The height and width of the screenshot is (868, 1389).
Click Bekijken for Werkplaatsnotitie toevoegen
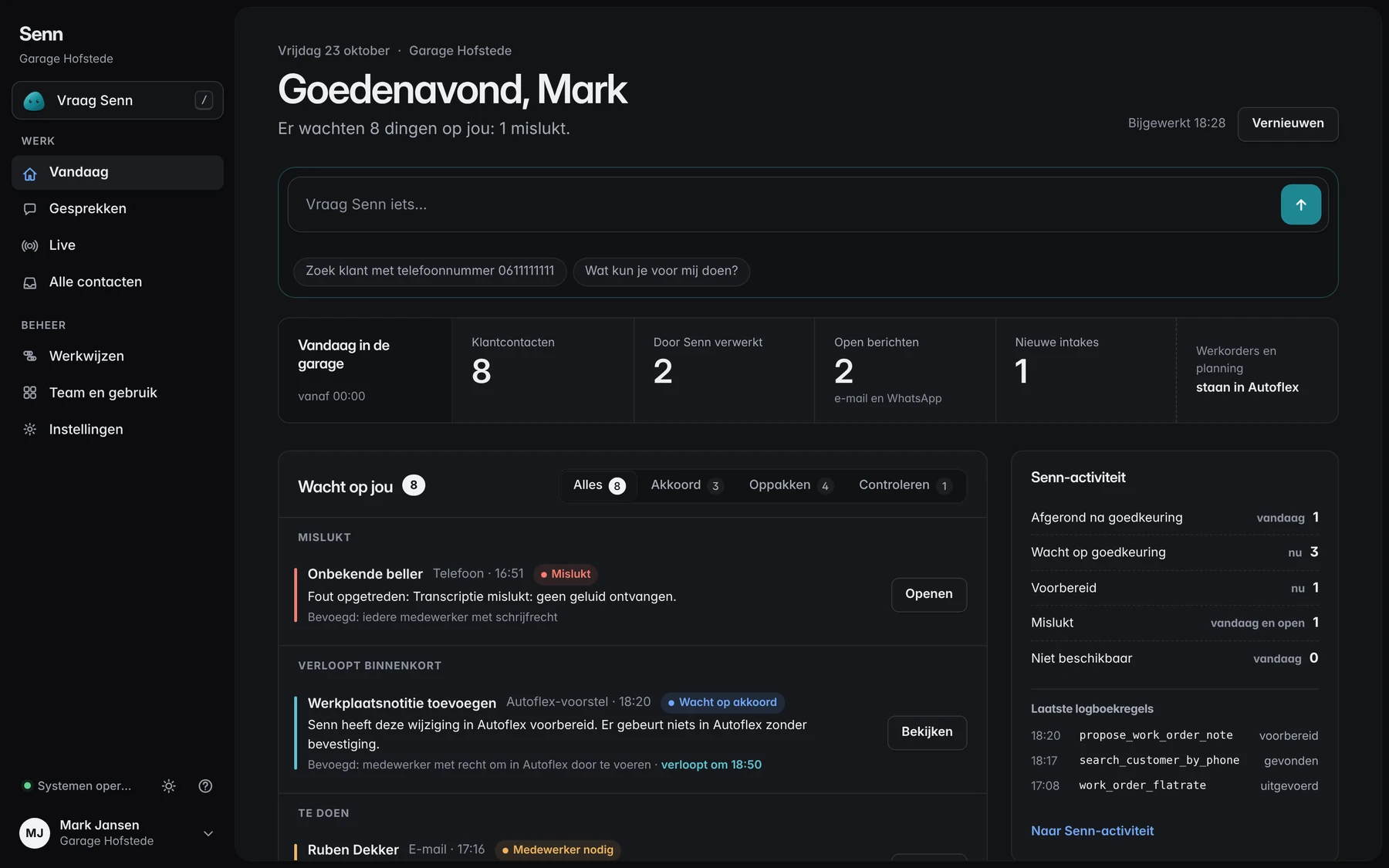click(927, 732)
